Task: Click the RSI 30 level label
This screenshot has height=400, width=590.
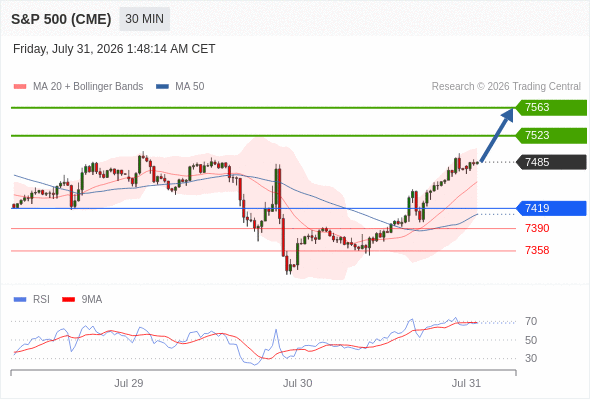Action: [531, 358]
